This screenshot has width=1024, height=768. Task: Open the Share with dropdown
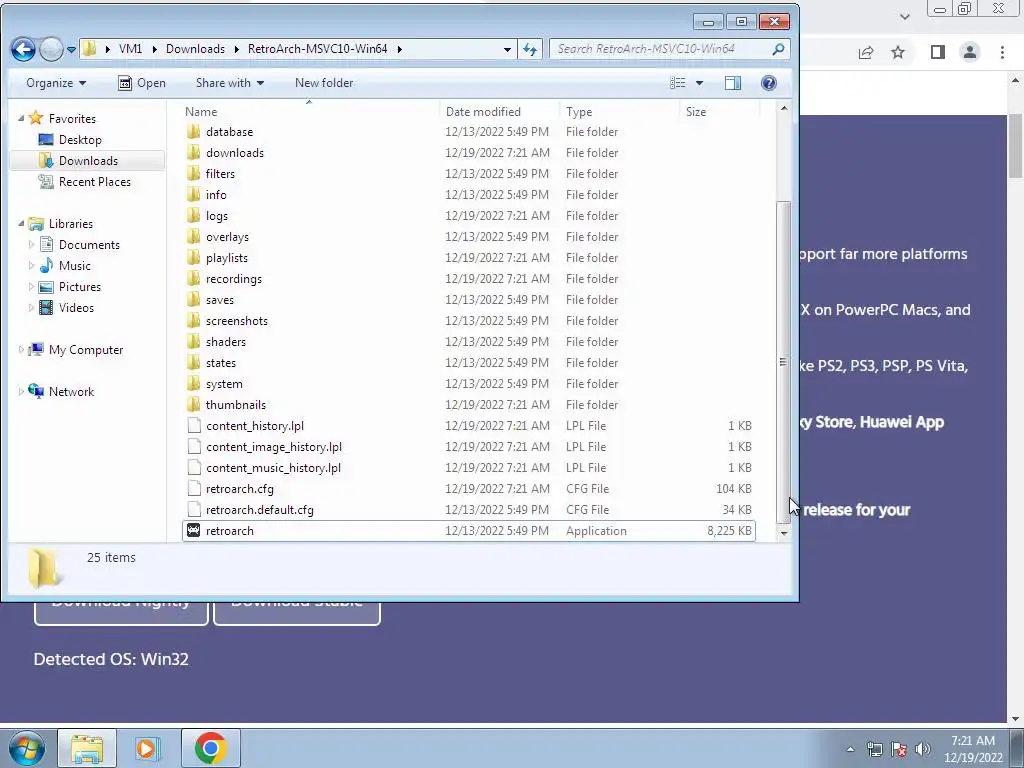pos(230,83)
